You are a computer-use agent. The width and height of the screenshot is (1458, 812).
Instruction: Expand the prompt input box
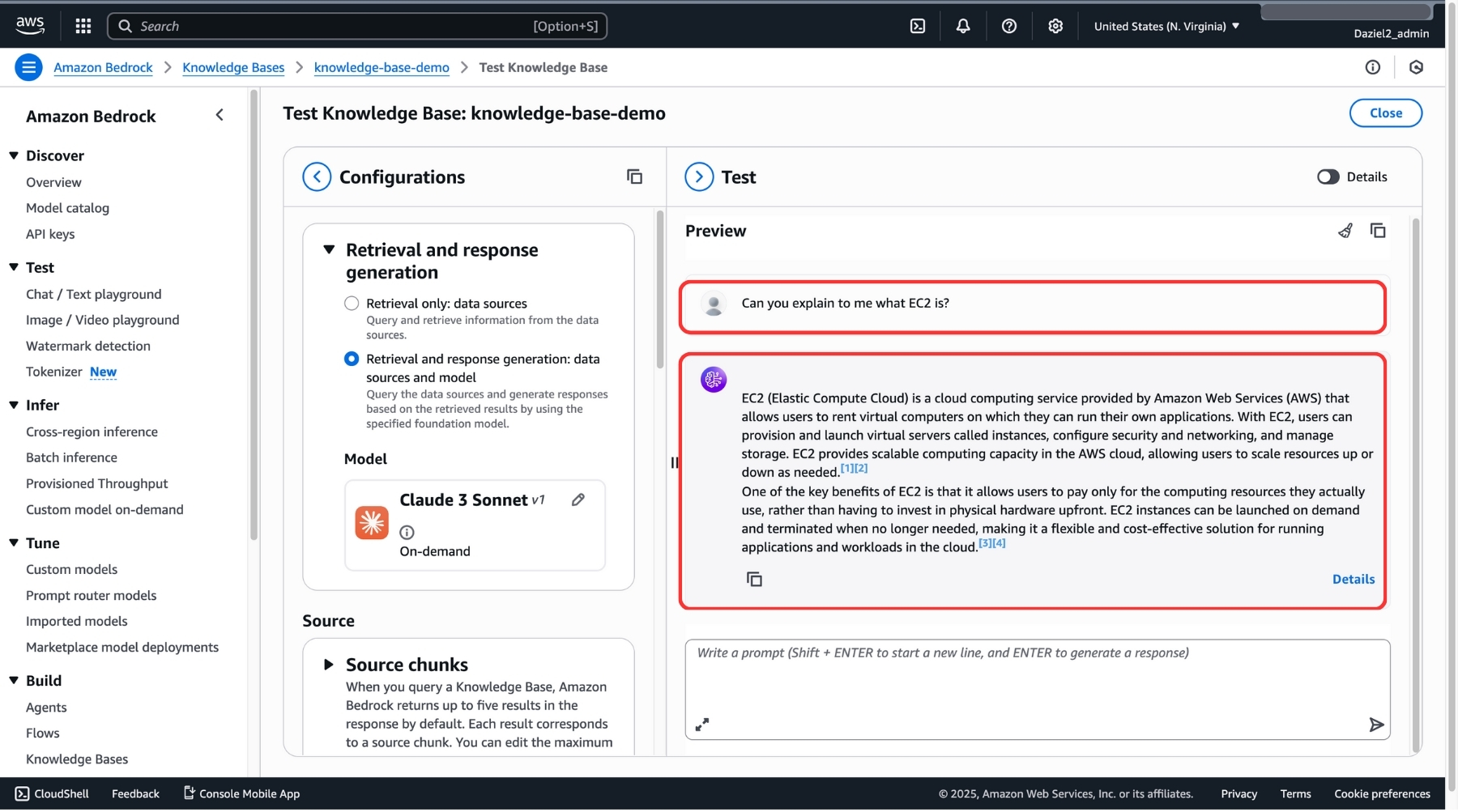click(x=702, y=725)
